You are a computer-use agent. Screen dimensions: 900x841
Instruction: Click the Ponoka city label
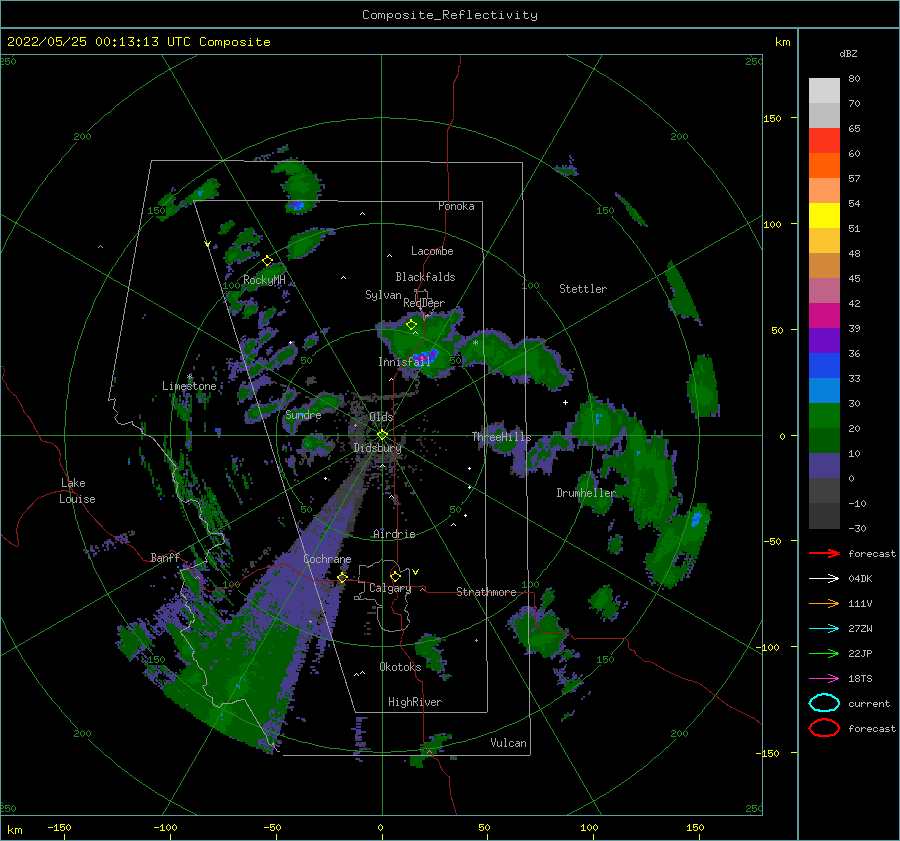(456, 206)
